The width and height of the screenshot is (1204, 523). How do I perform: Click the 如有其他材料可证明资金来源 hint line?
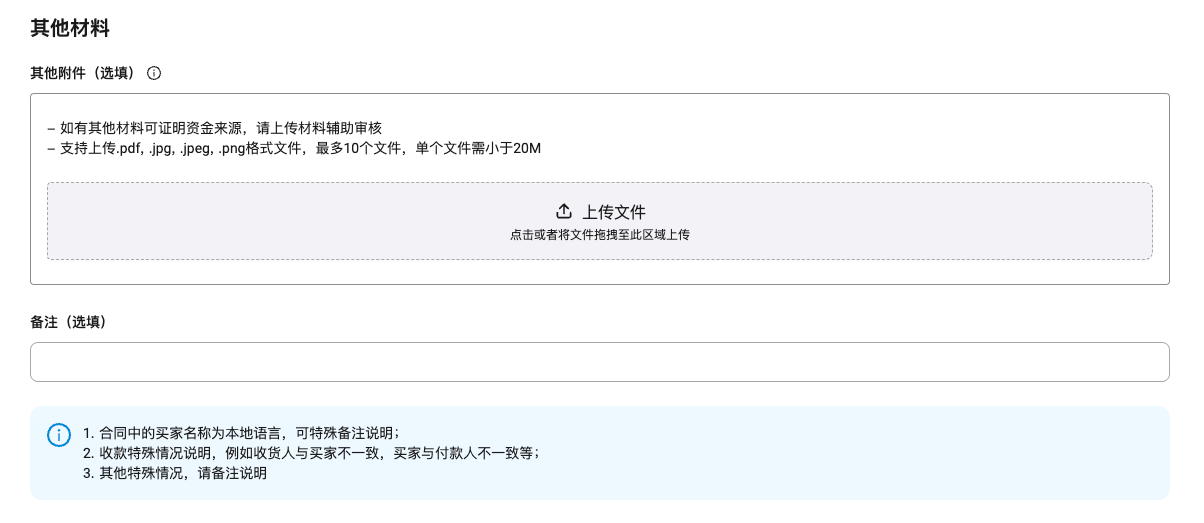[x=215, y=128]
